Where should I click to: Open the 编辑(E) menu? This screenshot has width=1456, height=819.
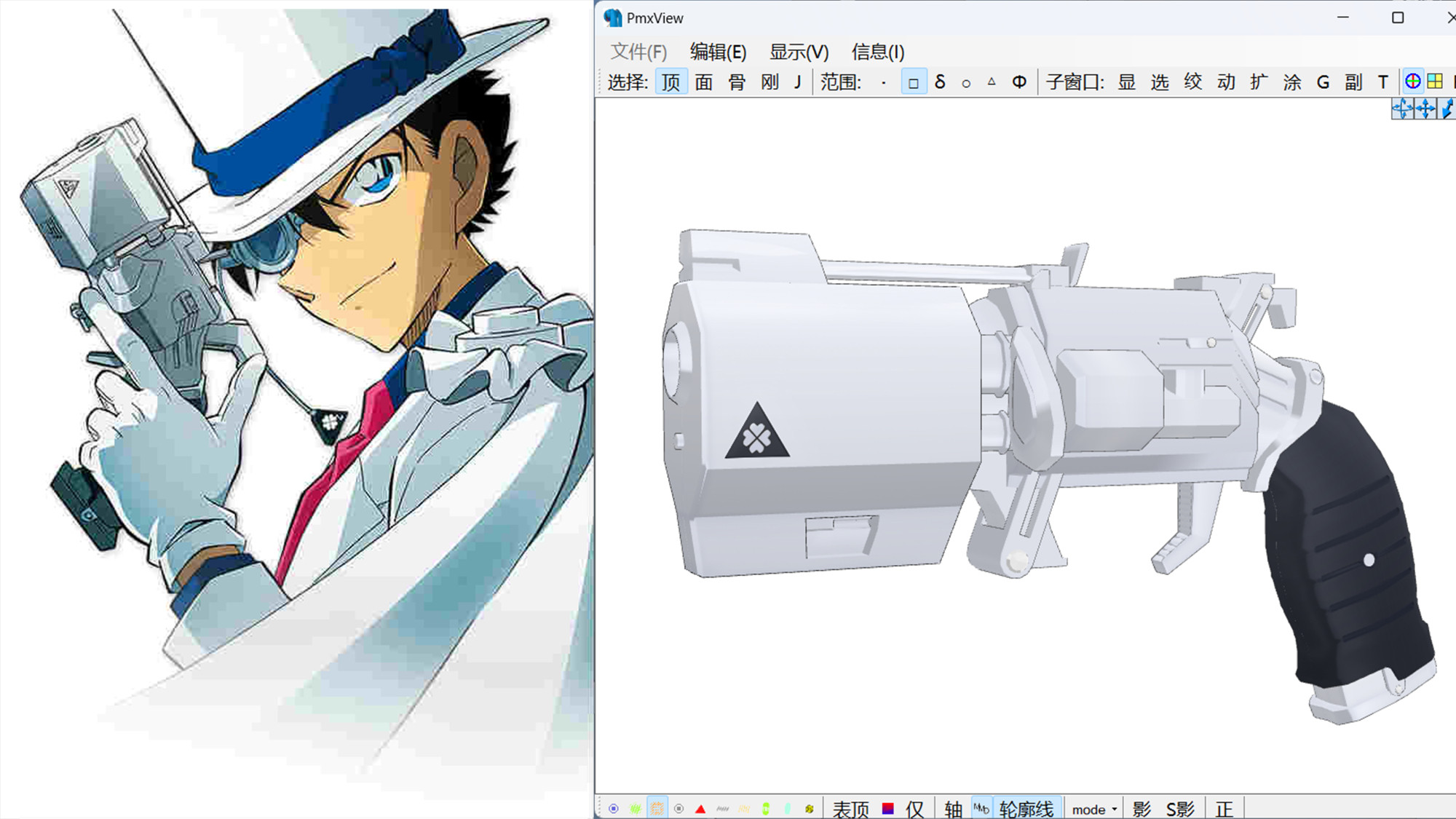click(x=718, y=52)
